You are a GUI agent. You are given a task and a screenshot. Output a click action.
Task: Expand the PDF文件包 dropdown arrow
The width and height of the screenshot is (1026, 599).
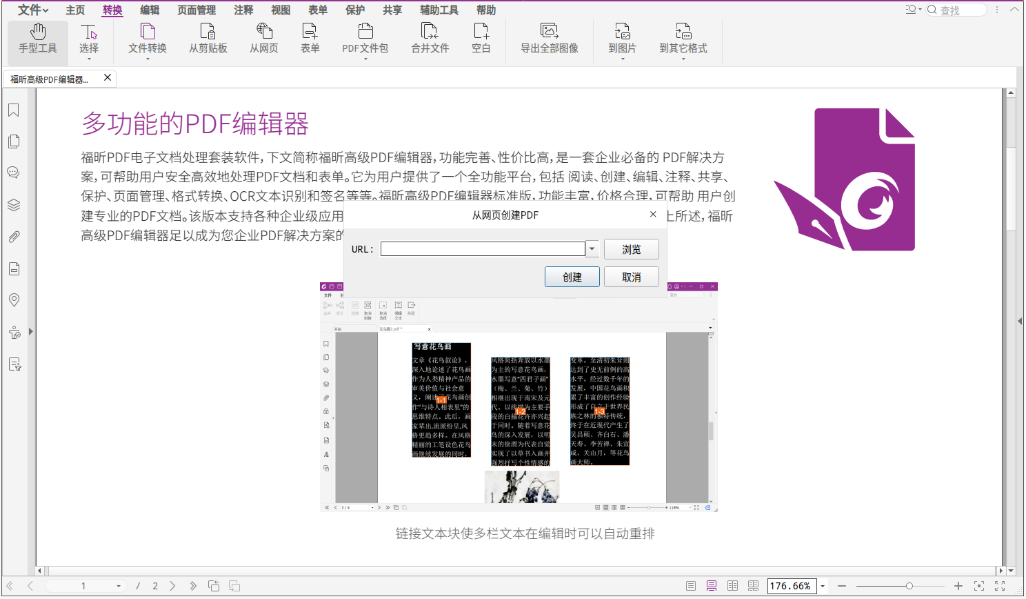point(365,59)
